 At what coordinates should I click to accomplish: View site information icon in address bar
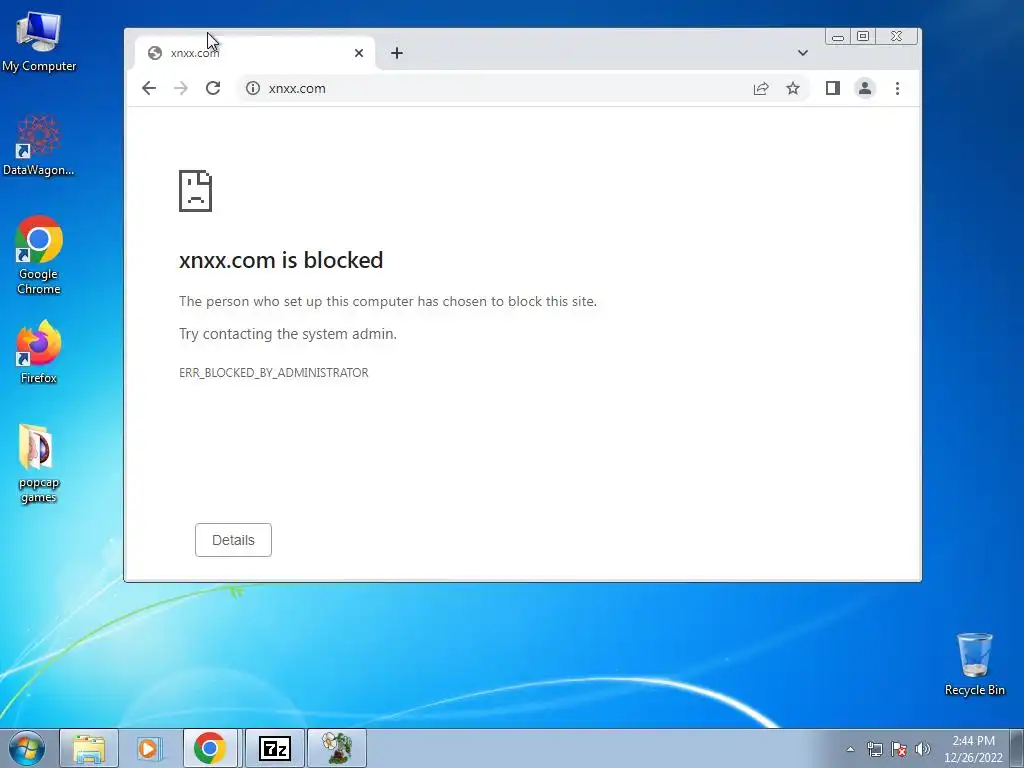coord(253,88)
